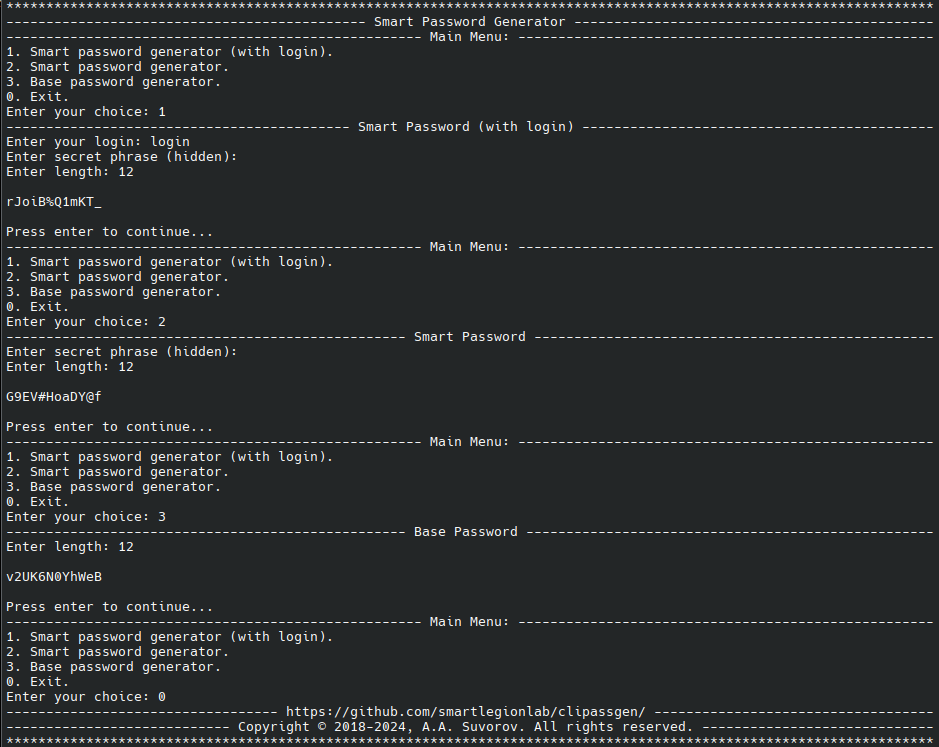Click the 'Smart Password (with login)' section header

[x=466, y=127]
